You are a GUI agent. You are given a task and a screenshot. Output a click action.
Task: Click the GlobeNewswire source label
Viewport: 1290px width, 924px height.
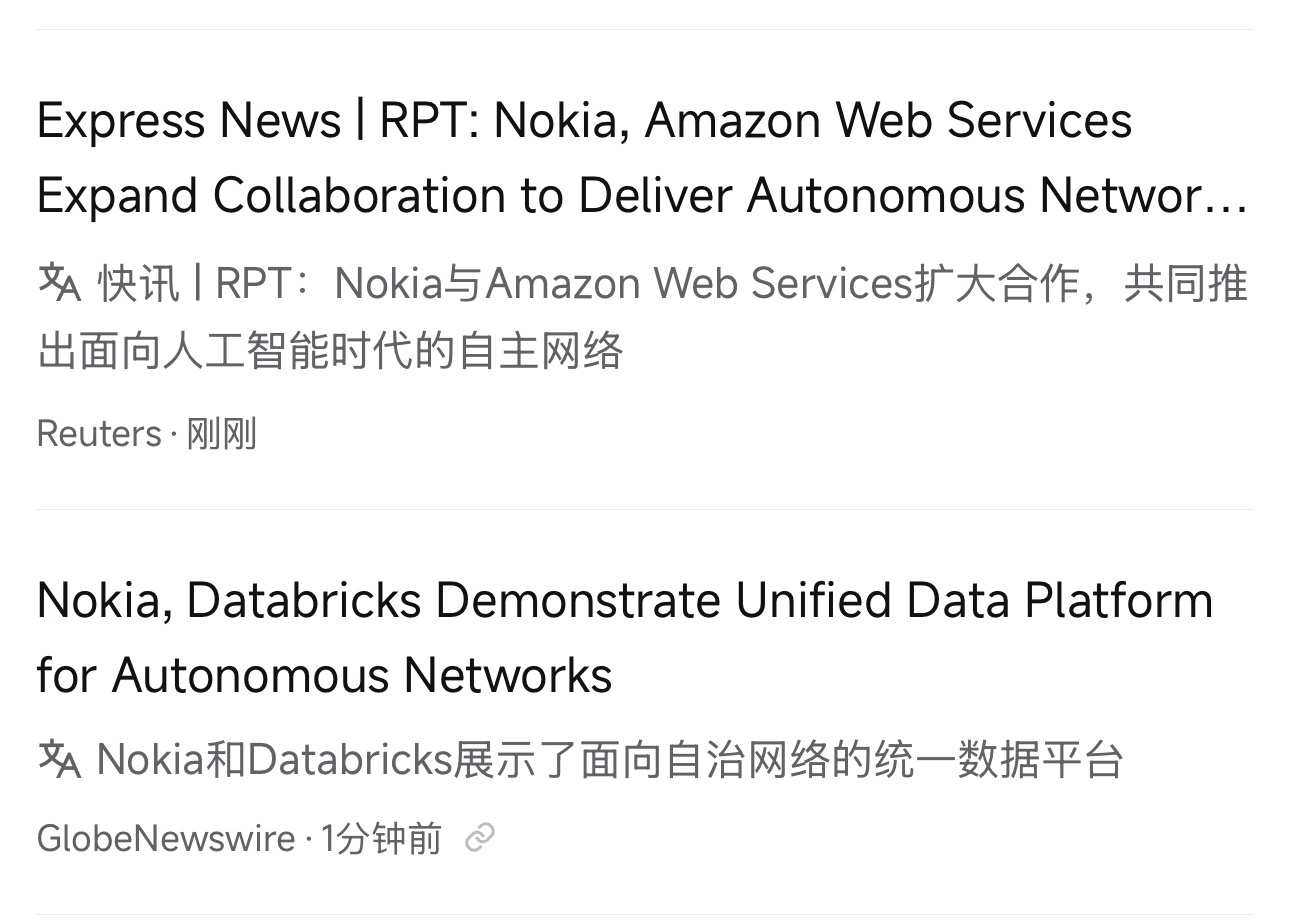[166, 839]
